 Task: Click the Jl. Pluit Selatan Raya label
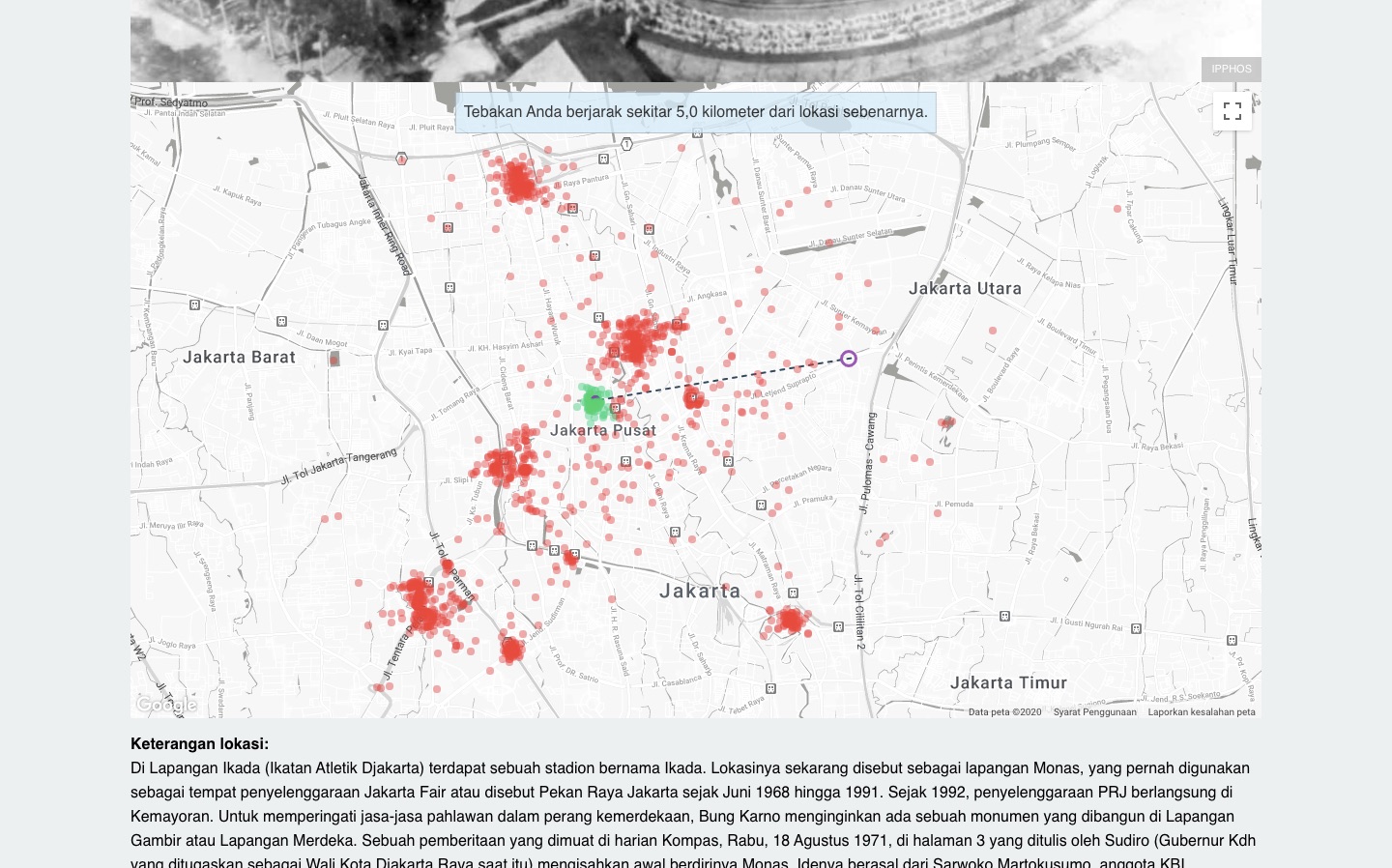[x=360, y=122]
